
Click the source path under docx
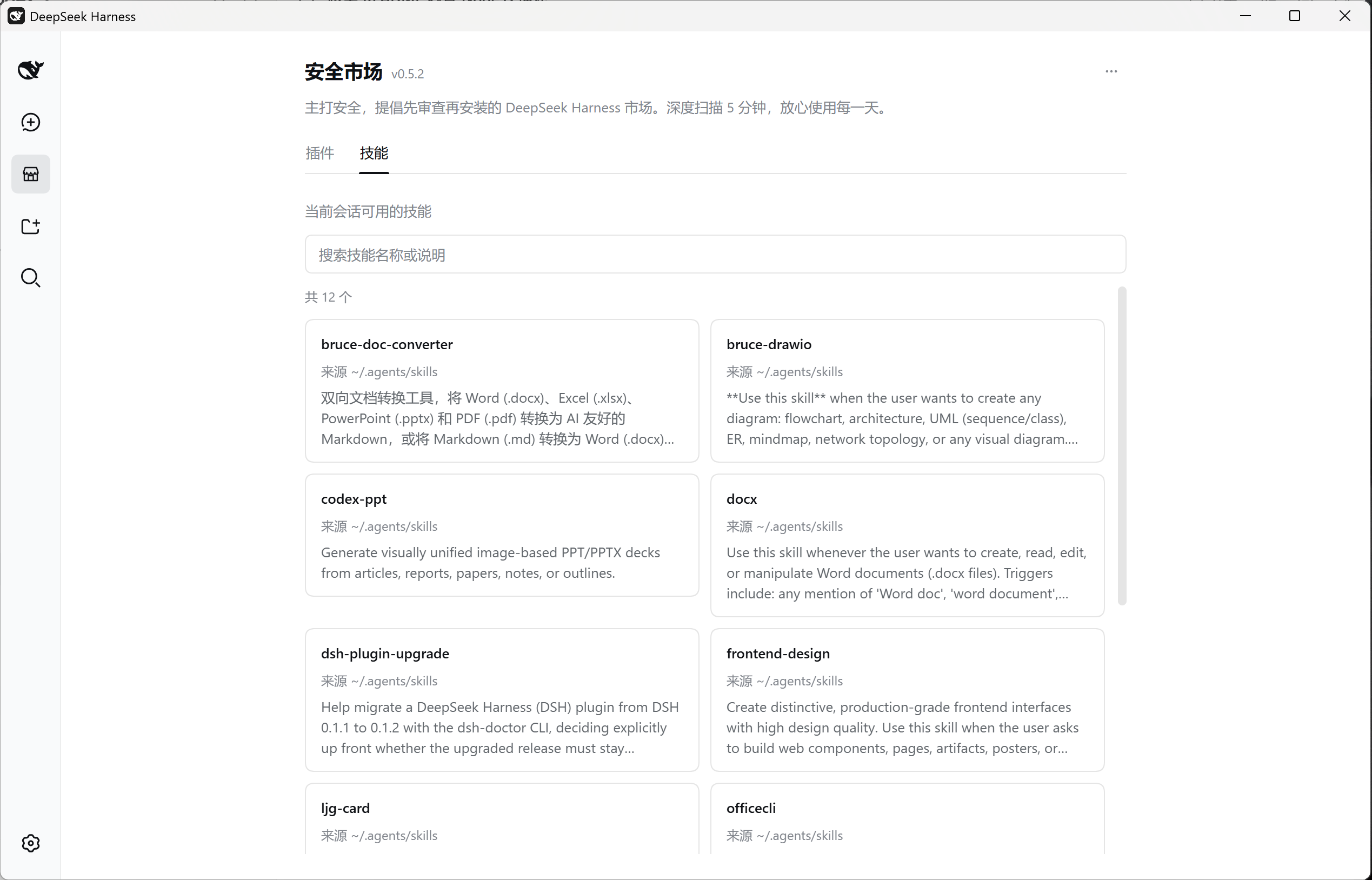point(784,526)
